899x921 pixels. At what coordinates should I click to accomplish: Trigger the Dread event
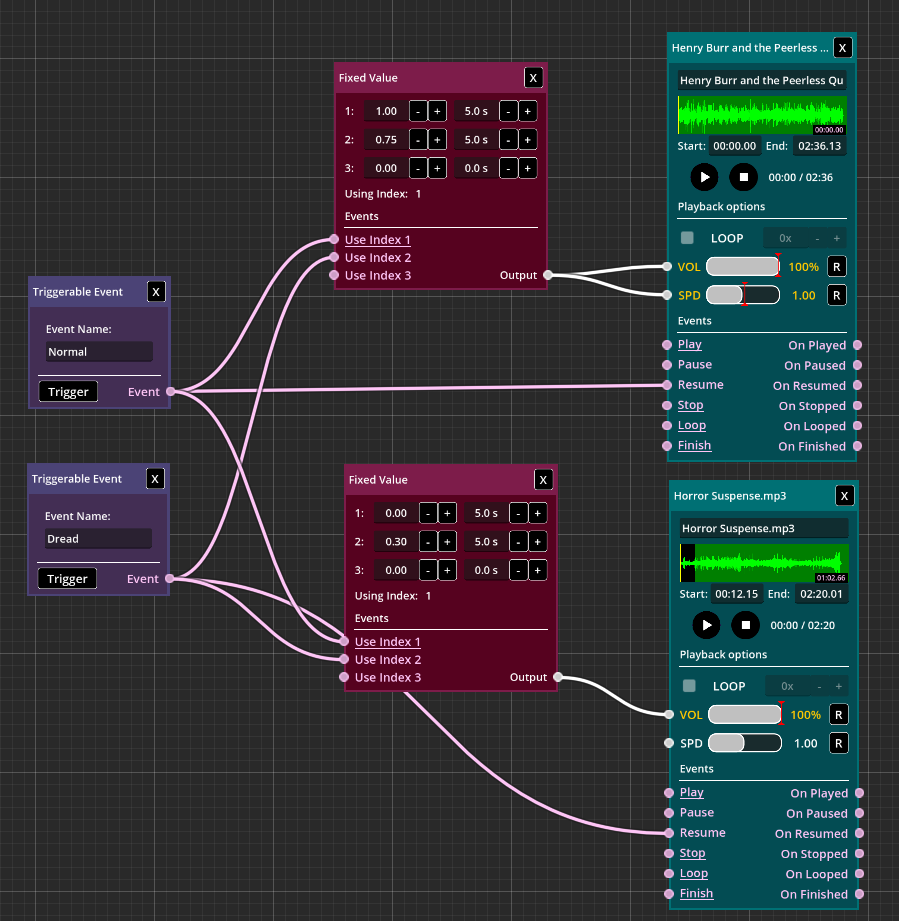[67, 579]
